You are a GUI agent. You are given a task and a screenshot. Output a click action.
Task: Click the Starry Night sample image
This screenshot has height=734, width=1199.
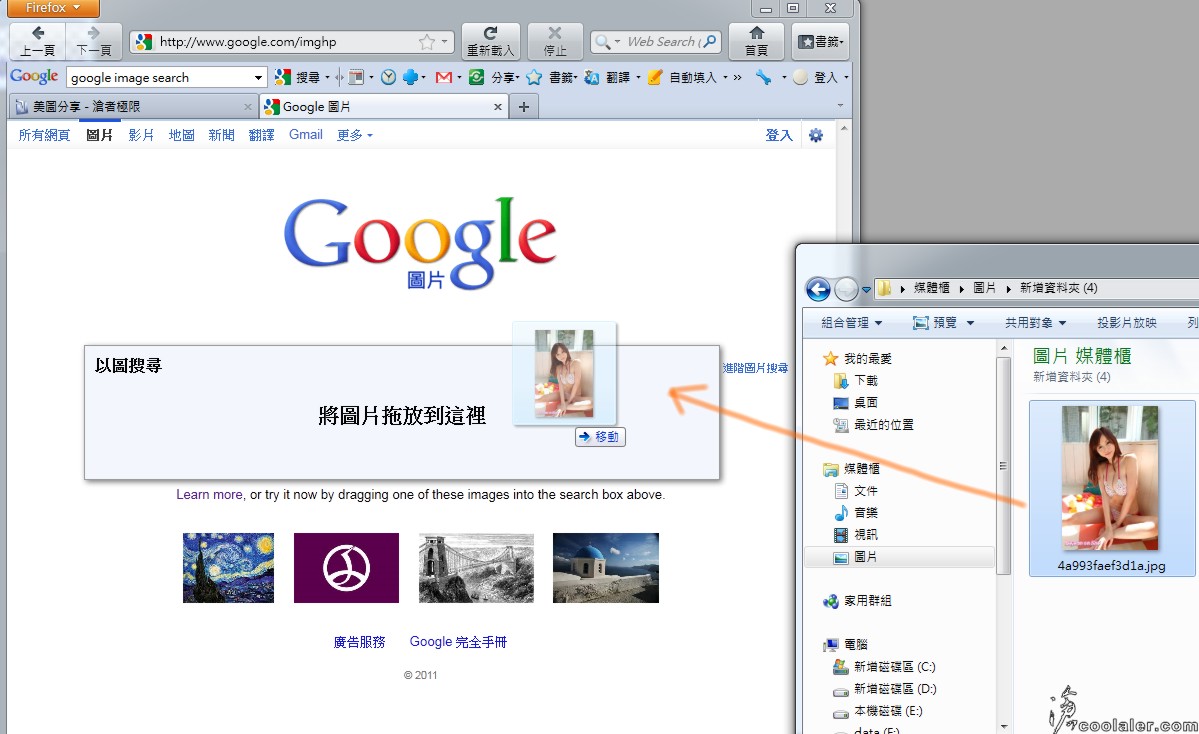coord(228,568)
